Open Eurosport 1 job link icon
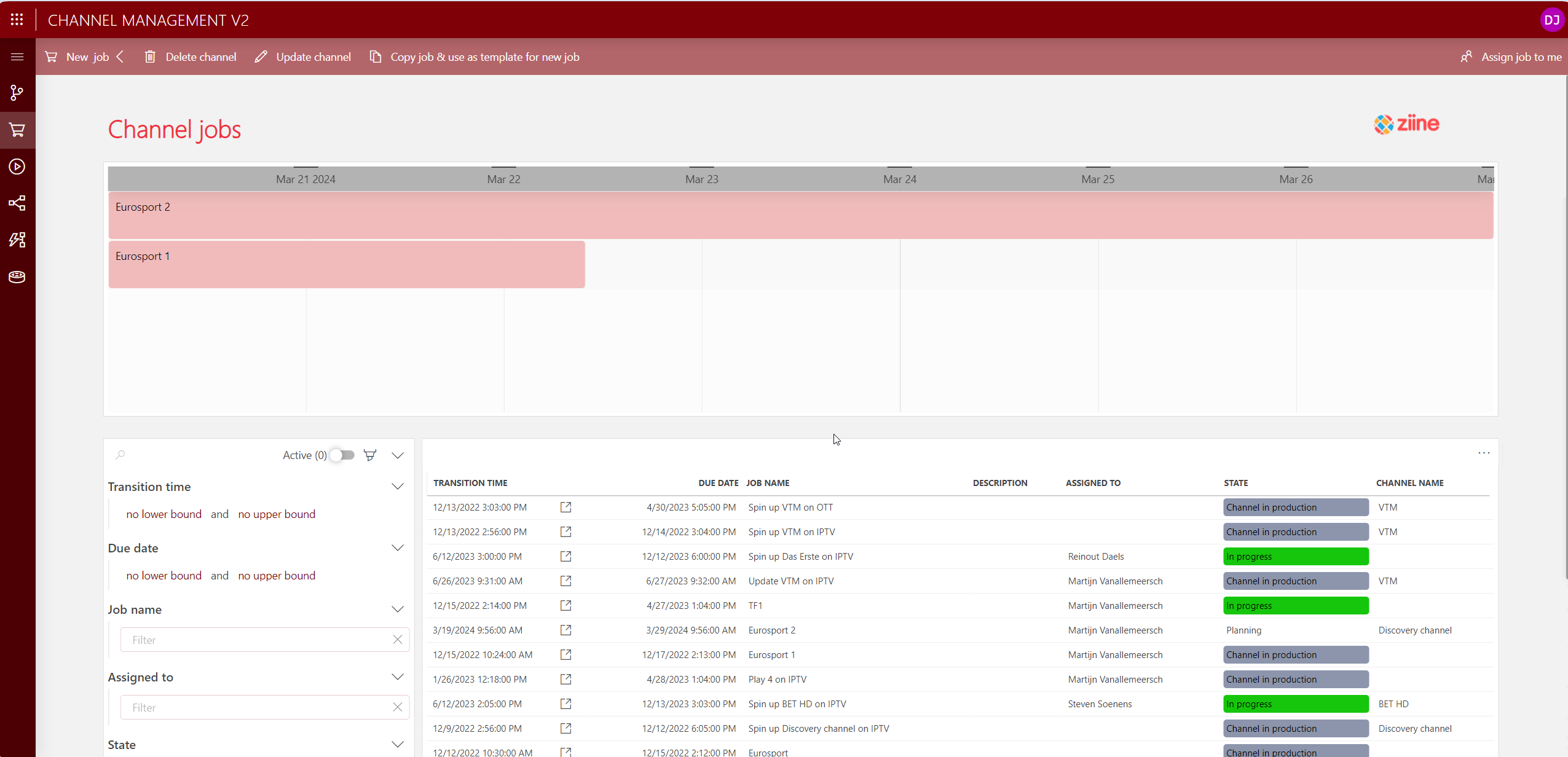This screenshot has height=757, width=1568. coord(565,654)
